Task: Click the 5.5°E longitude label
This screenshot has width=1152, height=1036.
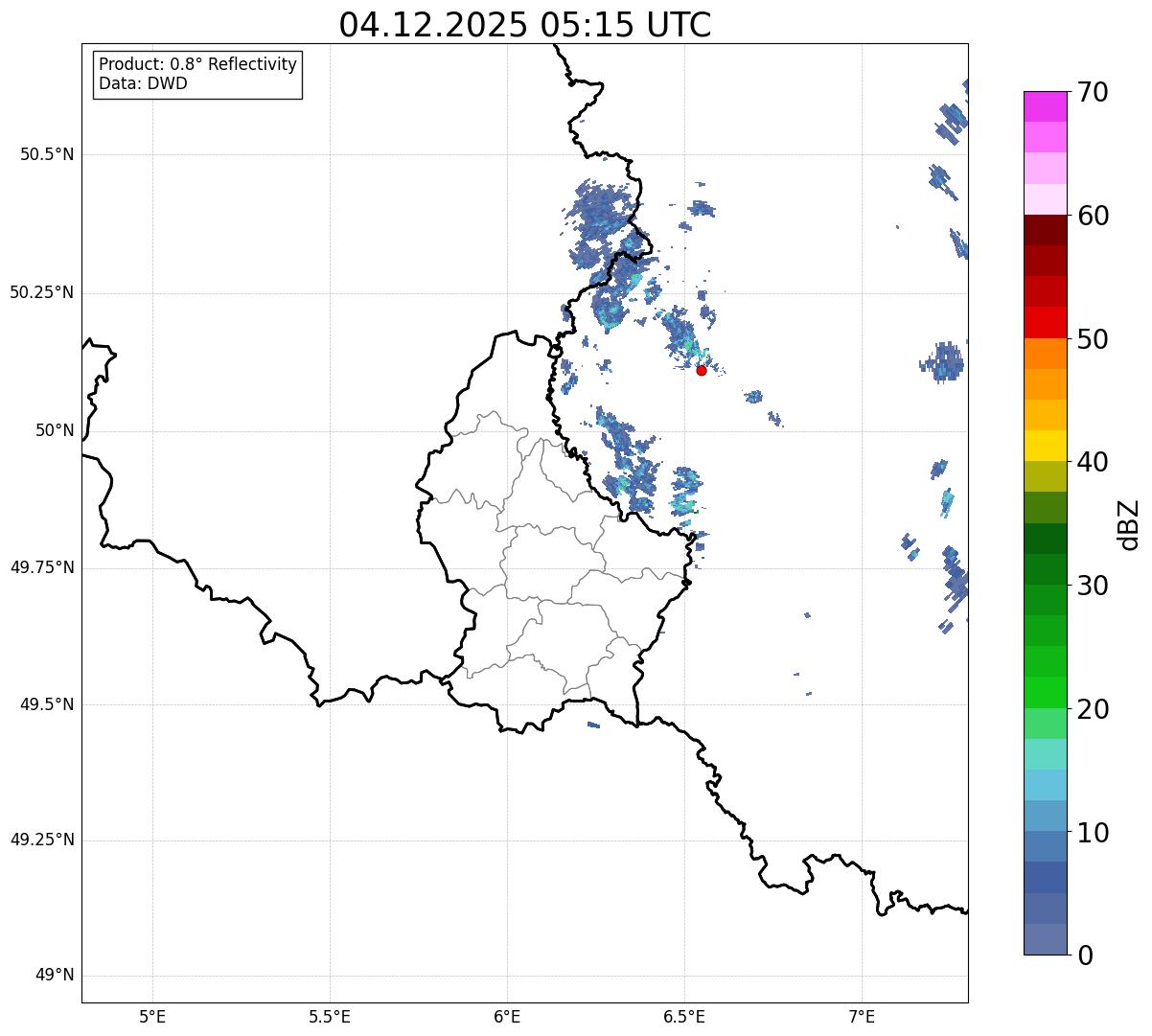Action: click(x=330, y=1017)
